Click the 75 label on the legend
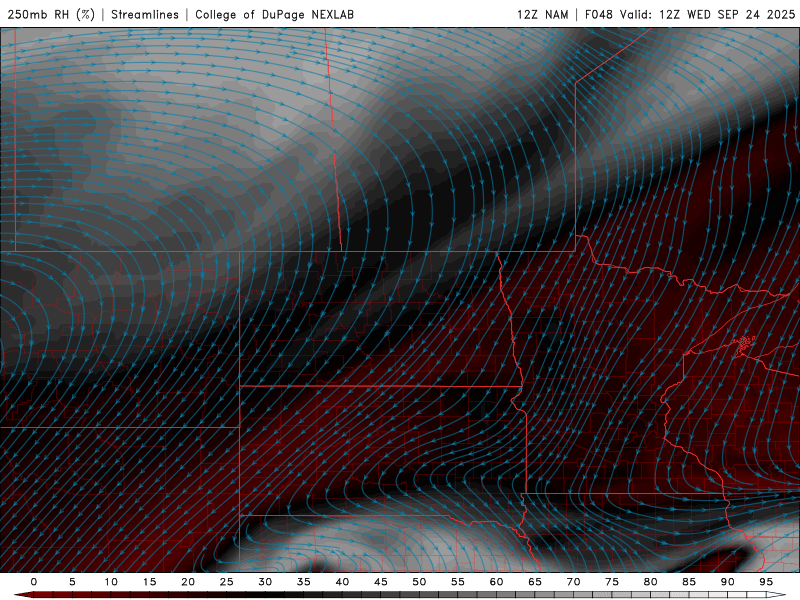The width and height of the screenshot is (800, 600). [612, 582]
